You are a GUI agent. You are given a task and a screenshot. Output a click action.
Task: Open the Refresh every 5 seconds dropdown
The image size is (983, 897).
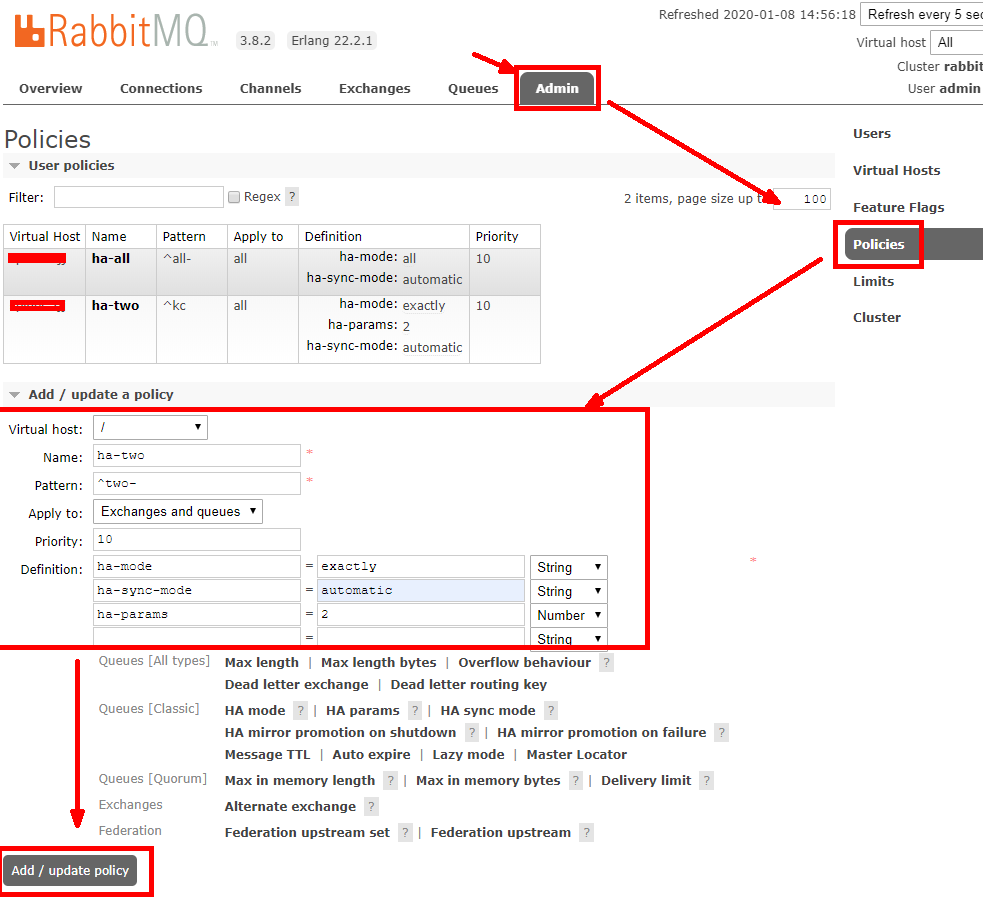click(x=922, y=14)
